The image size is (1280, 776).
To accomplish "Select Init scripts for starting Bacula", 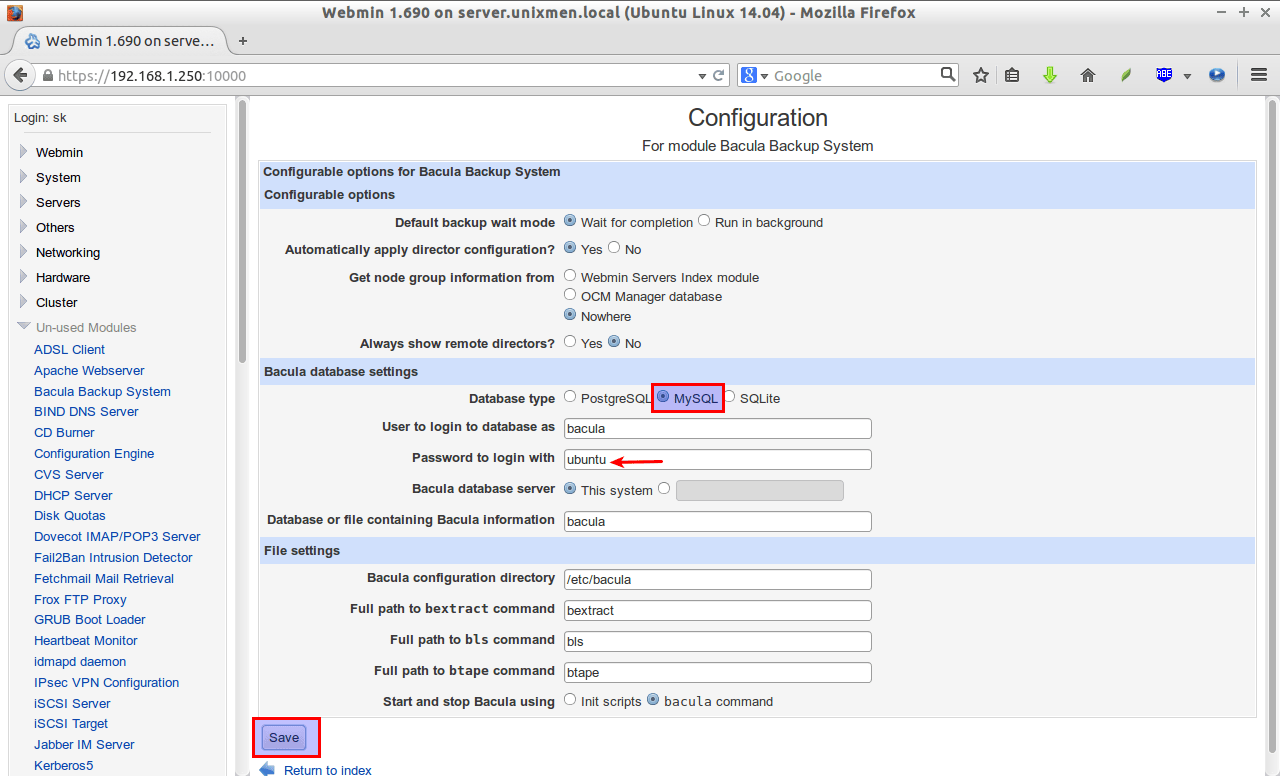I will [x=570, y=700].
